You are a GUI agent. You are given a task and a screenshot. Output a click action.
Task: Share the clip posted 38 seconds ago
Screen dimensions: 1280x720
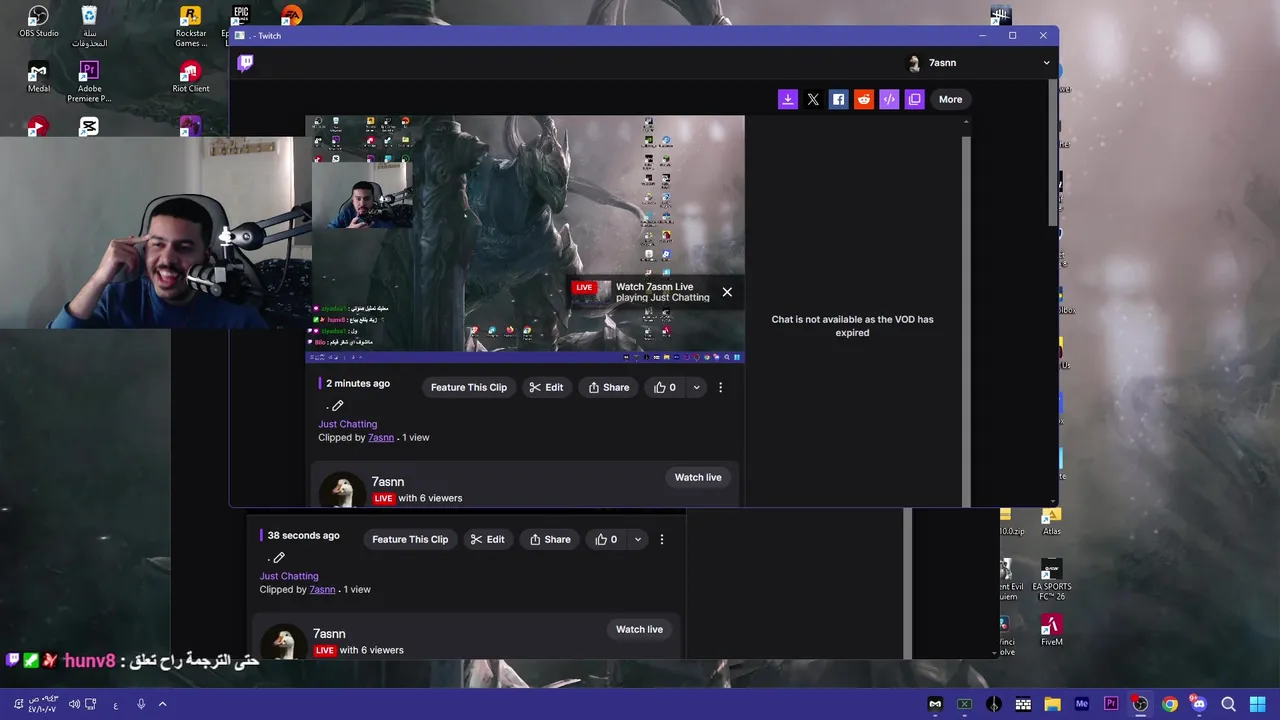click(550, 539)
